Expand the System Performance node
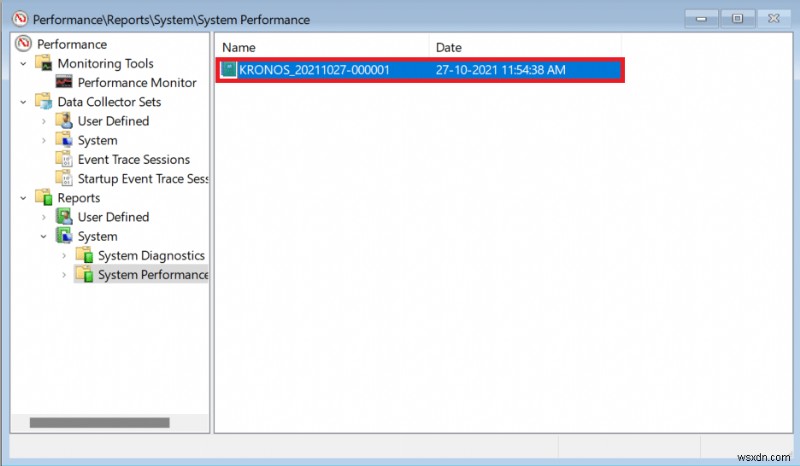The image size is (800, 466). pos(64,275)
